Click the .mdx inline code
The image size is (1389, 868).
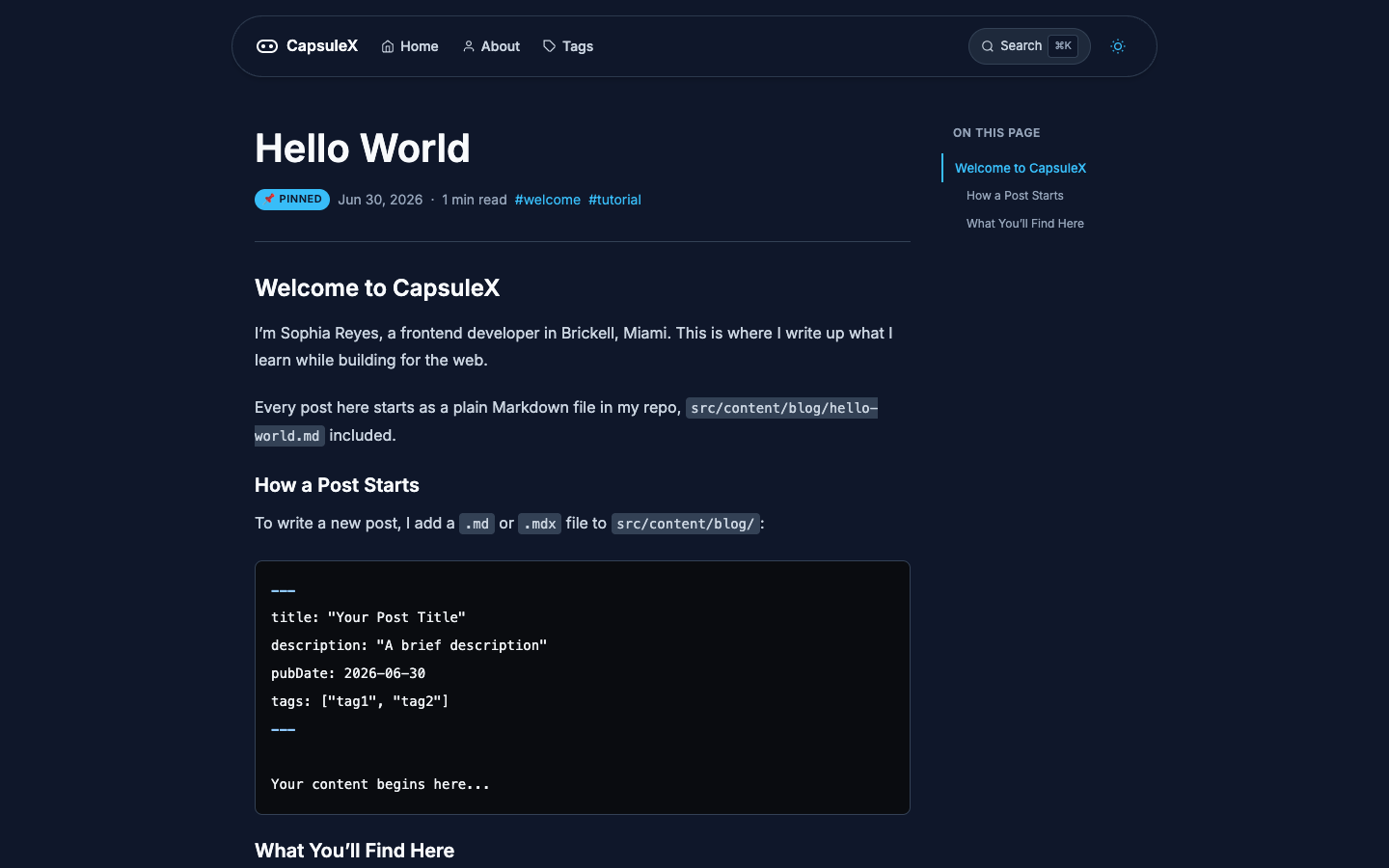pos(540,524)
